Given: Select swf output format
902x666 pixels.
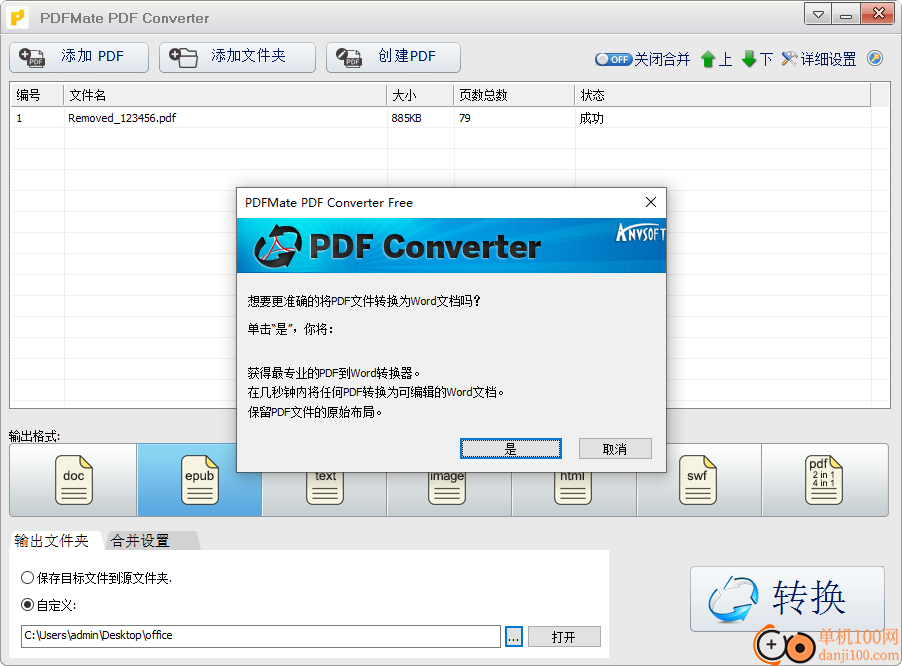Looking at the screenshot, I should tap(697, 480).
